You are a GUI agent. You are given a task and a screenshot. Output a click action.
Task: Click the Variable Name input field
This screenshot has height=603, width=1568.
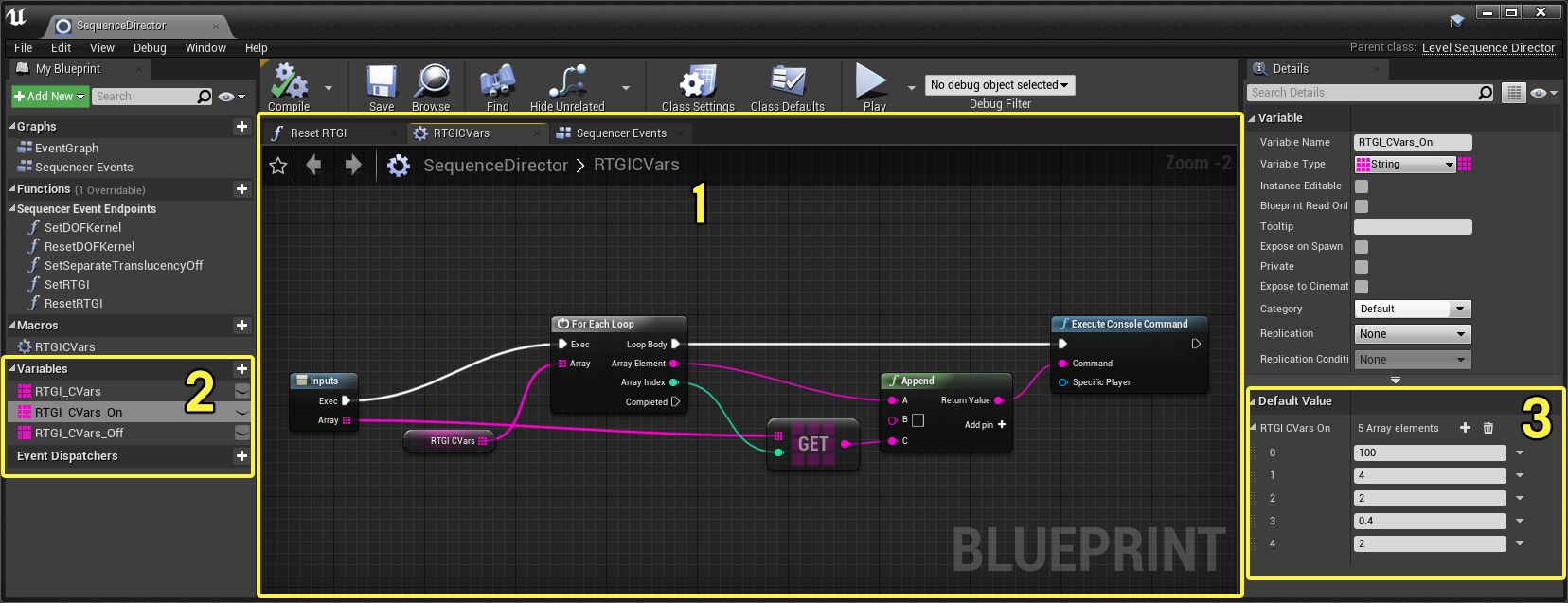pos(1413,142)
